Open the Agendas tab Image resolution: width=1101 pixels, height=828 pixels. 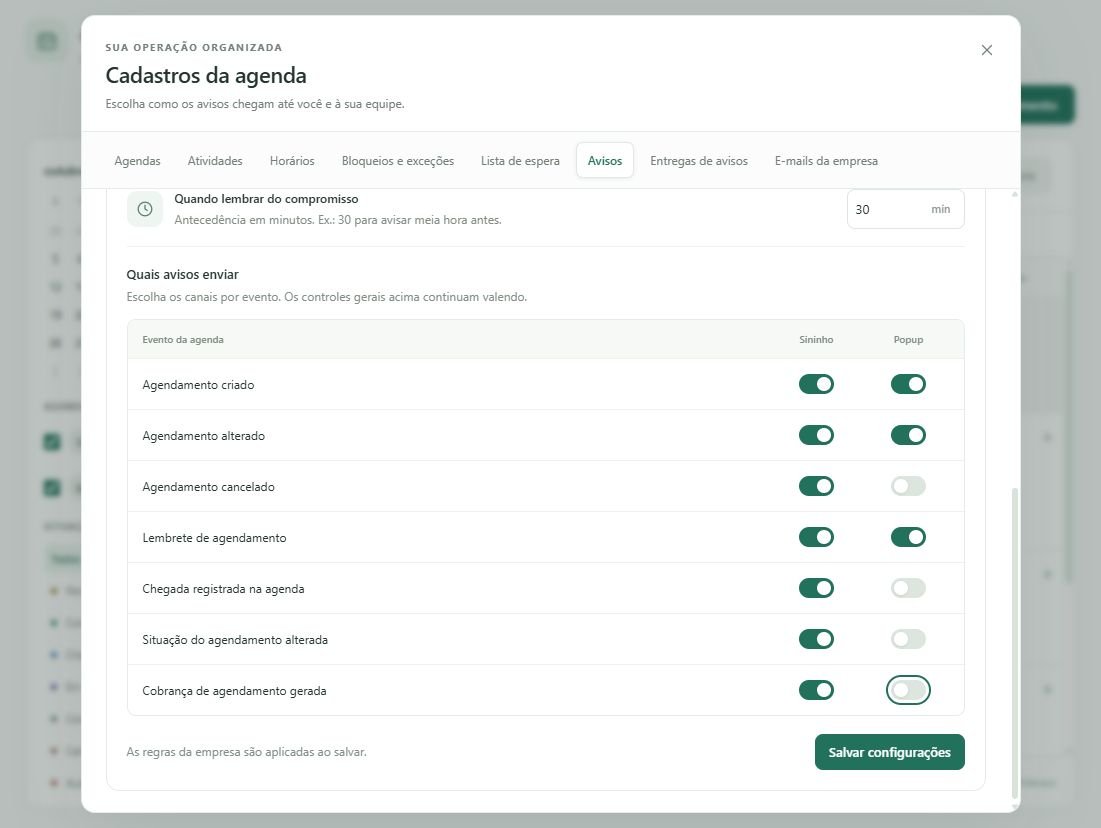[x=138, y=161]
